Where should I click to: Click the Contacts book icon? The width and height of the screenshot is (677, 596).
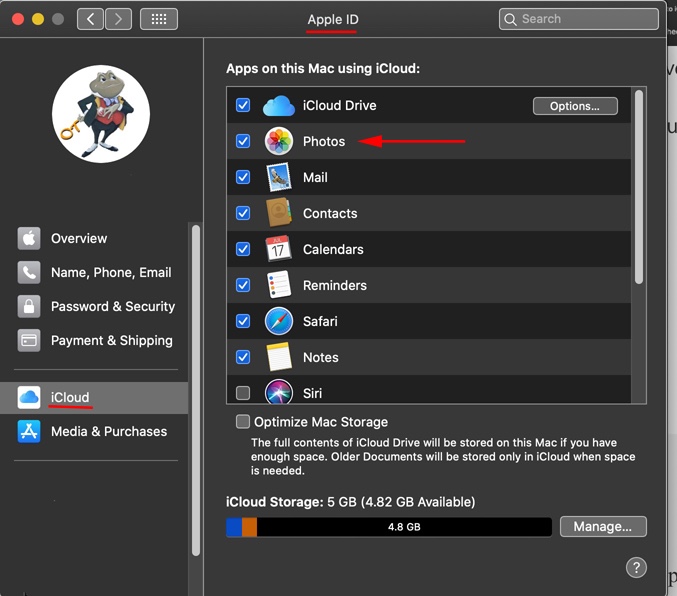point(278,213)
